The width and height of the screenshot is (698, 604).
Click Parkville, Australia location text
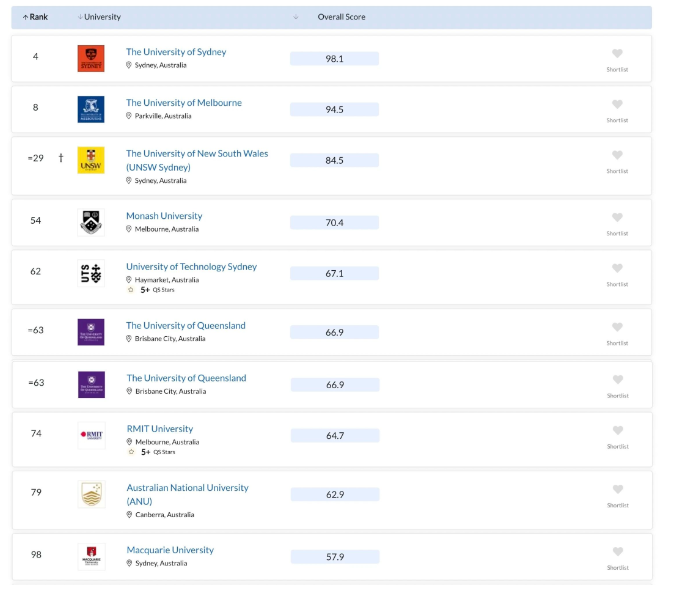tap(163, 116)
